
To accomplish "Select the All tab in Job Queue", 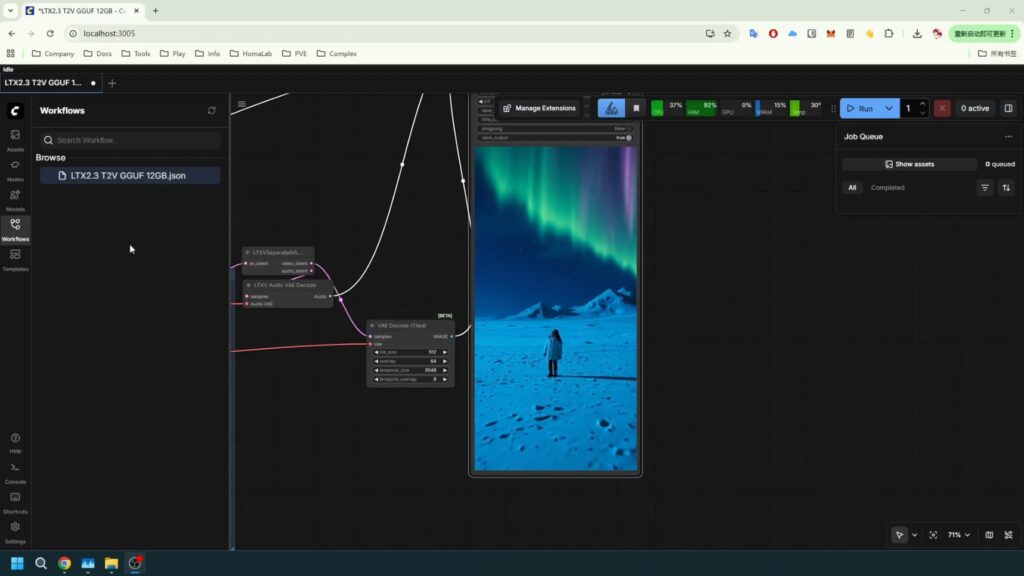I will pyautogui.click(x=852, y=187).
